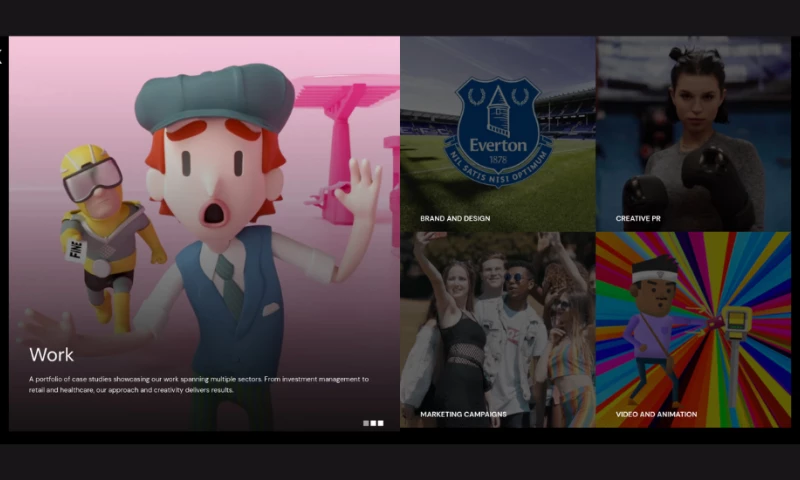Click the red-haired character's flat cap
800x480 pixels.
pos(214,97)
